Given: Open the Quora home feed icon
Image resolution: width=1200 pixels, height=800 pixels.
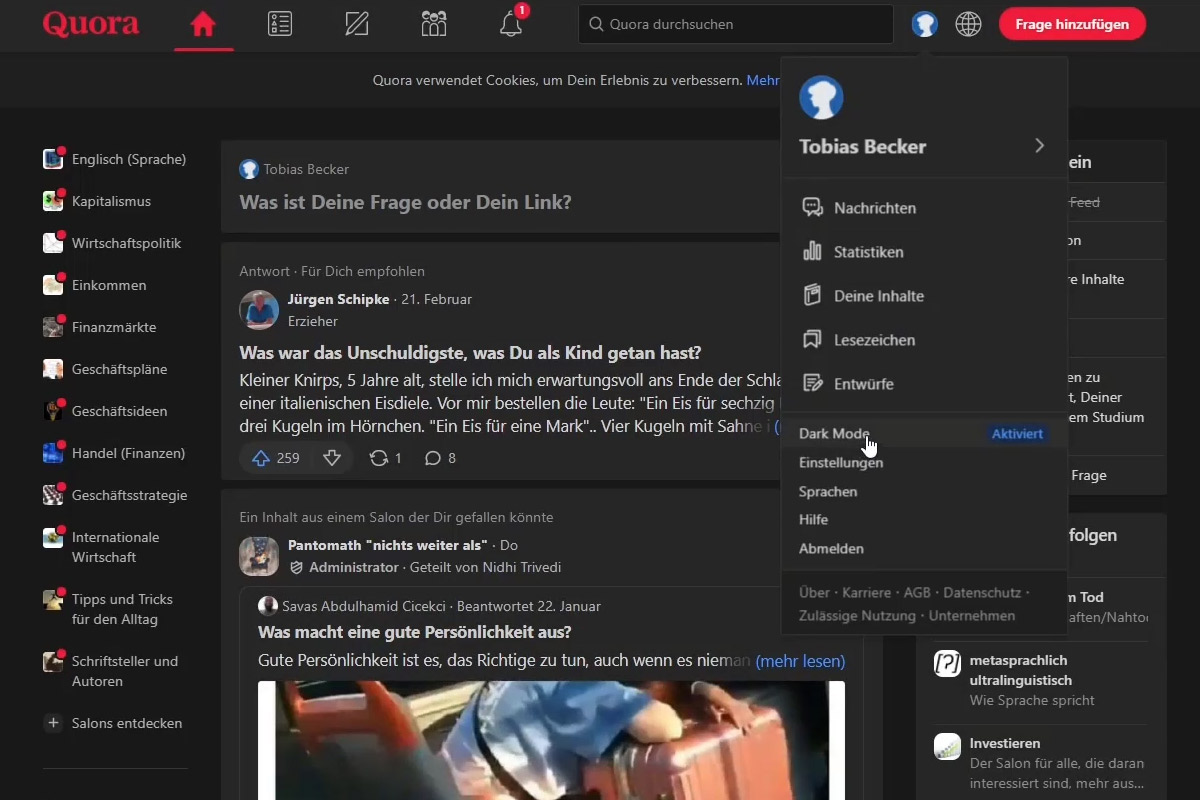Looking at the screenshot, I should click(203, 24).
